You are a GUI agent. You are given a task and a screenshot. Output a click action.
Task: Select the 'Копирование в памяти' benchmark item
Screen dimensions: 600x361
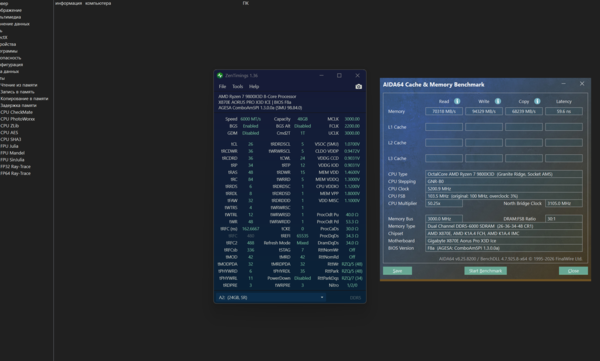point(24,99)
